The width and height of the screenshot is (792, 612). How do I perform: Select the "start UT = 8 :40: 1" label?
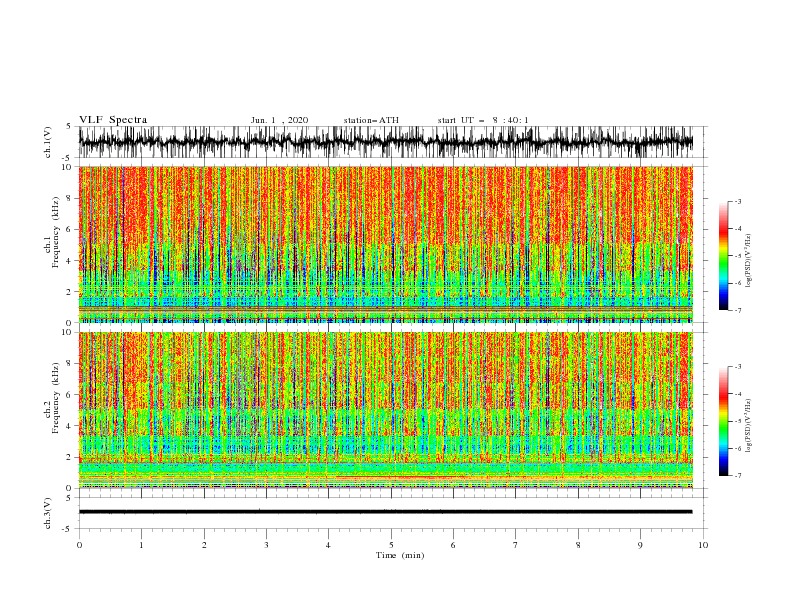pyautogui.click(x=483, y=120)
